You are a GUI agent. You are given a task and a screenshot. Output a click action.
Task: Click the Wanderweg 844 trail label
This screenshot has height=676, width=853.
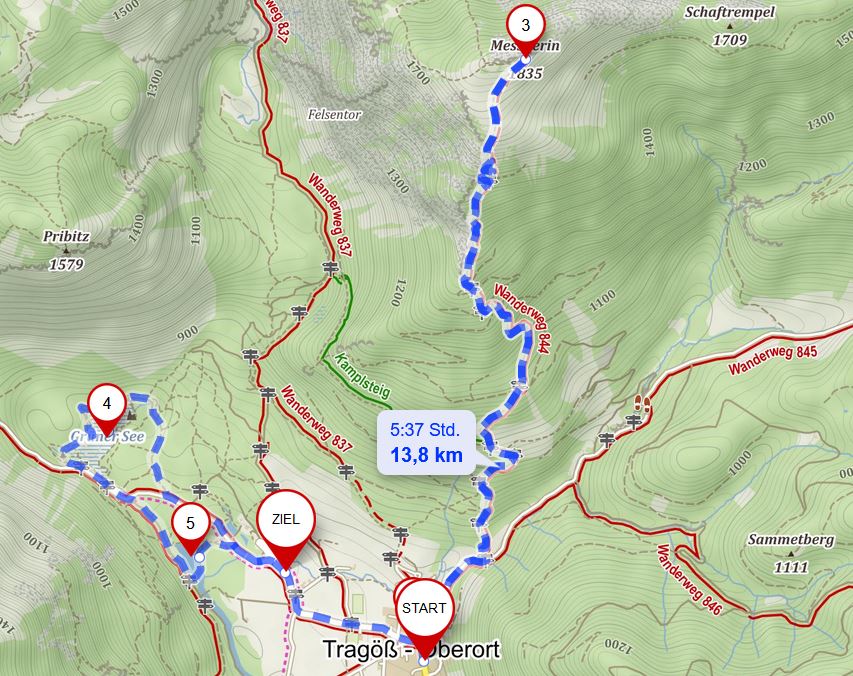(520, 319)
